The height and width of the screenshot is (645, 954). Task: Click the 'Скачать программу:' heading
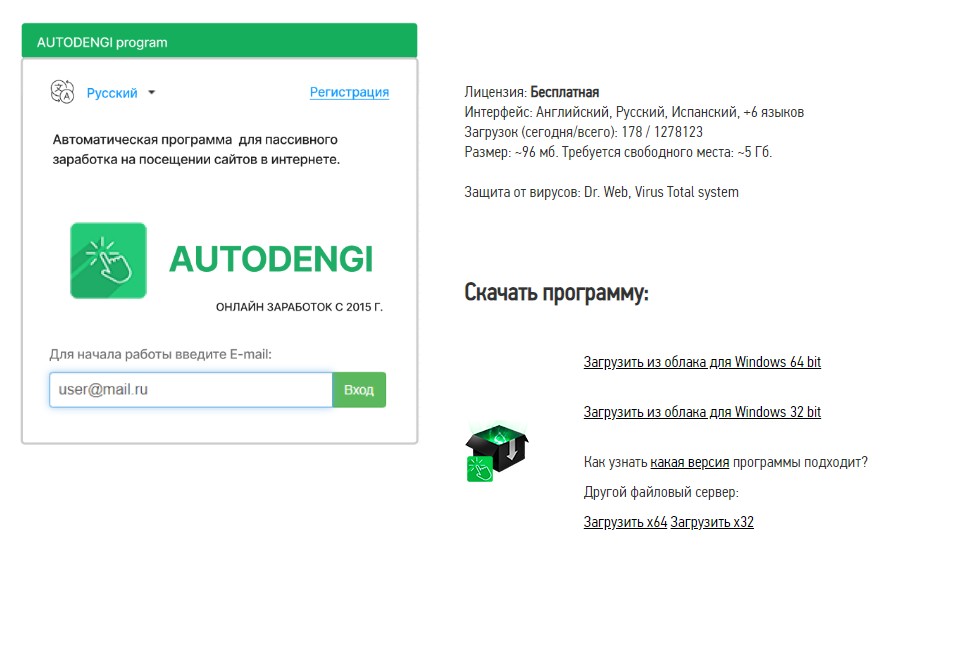pyautogui.click(x=556, y=293)
